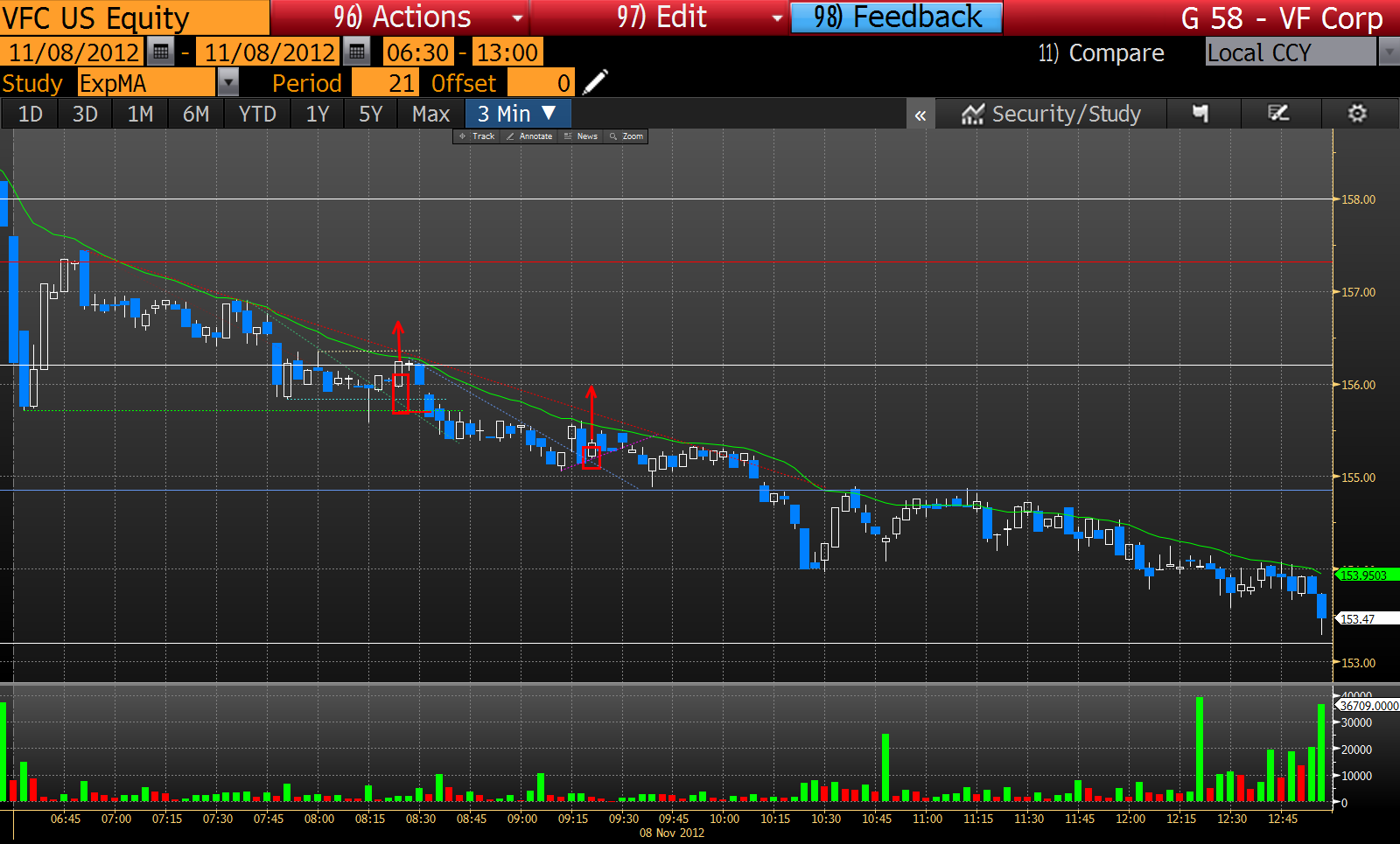Click the start date field

pyautogui.click(x=73, y=52)
